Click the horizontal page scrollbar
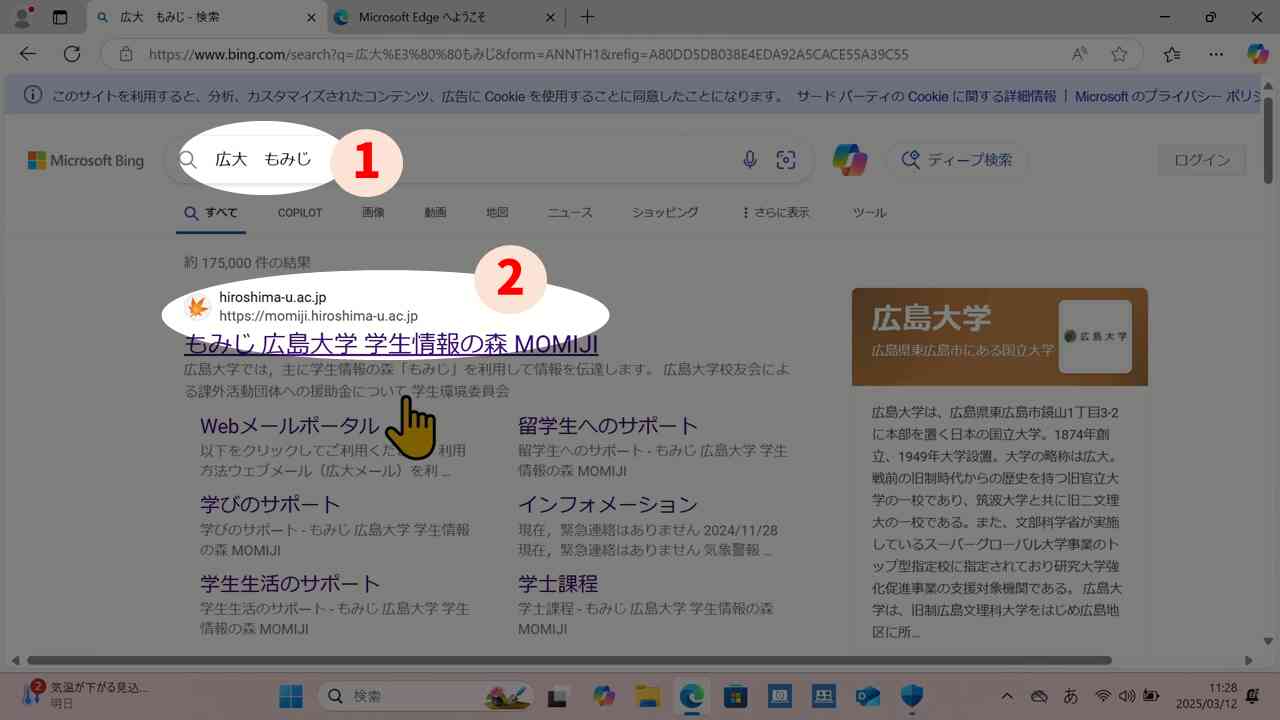Screen dimensions: 1280x720 click(x=570, y=660)
